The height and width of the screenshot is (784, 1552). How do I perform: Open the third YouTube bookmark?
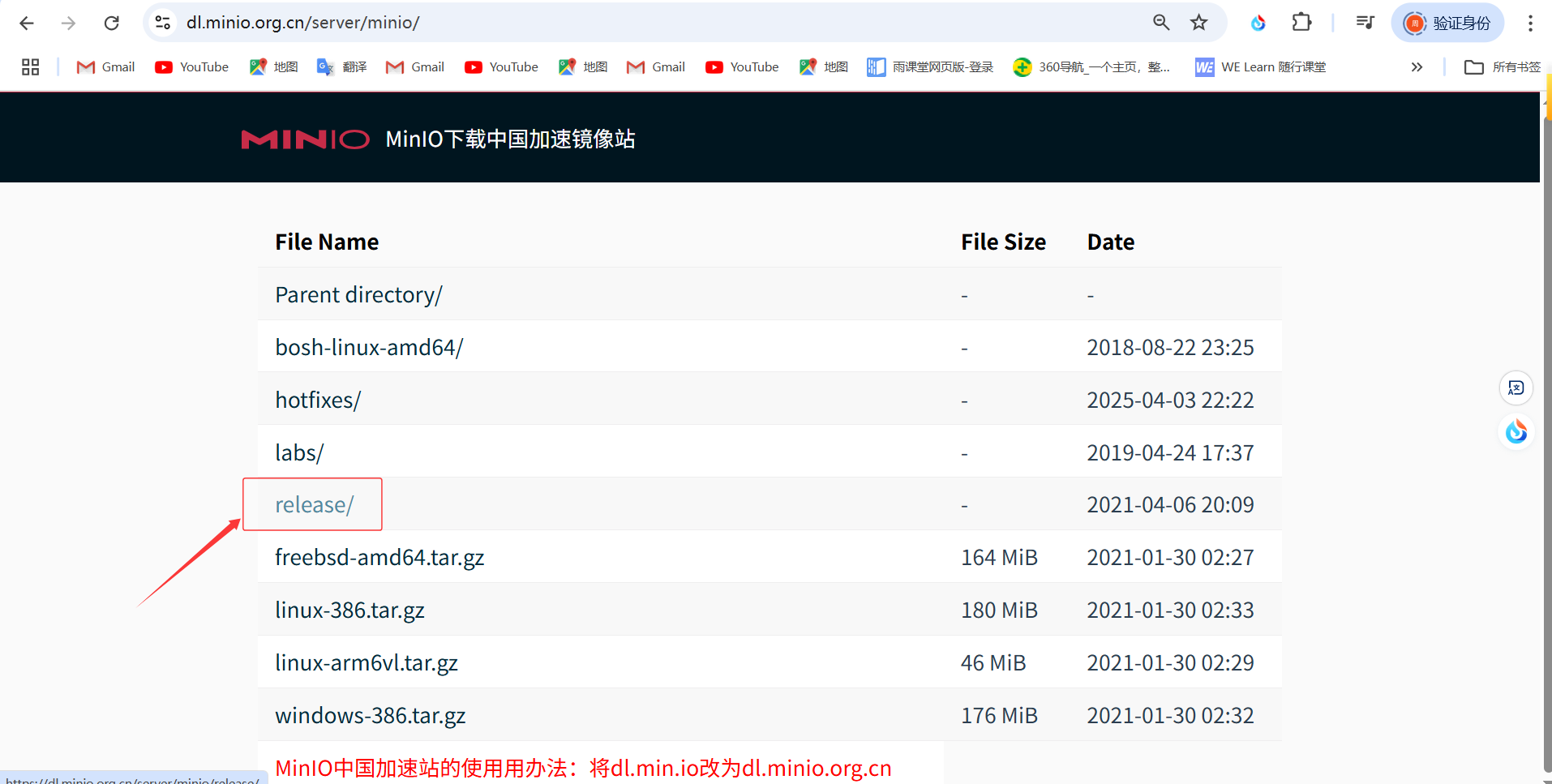point(742,67)
